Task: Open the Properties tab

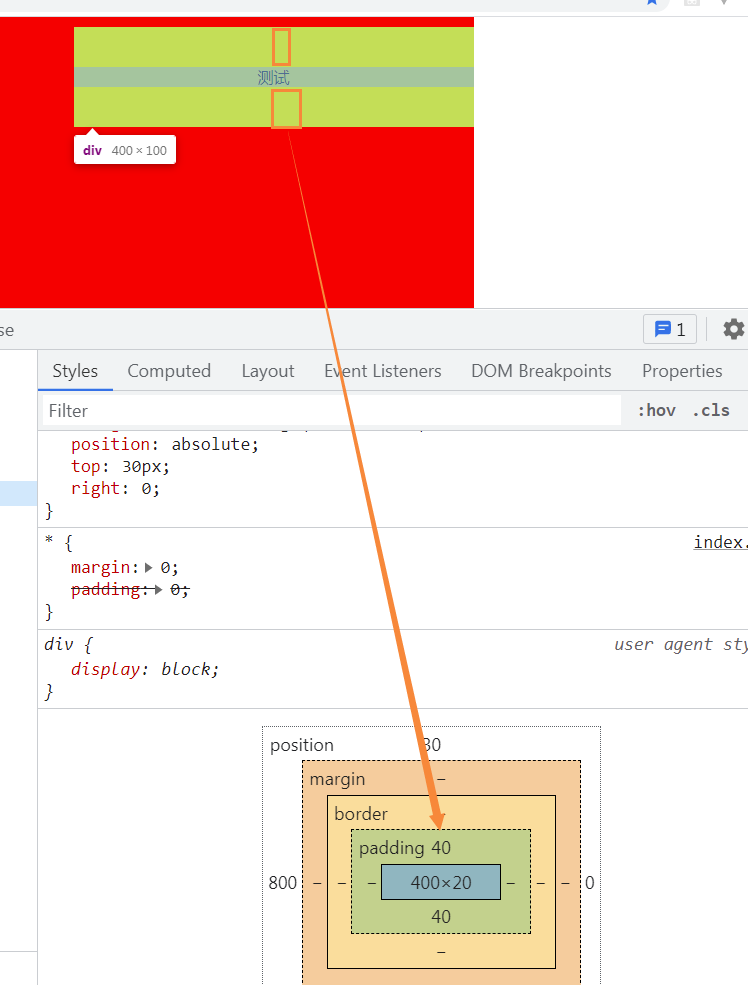Action: pyautogui.click(x=682, y=371)
